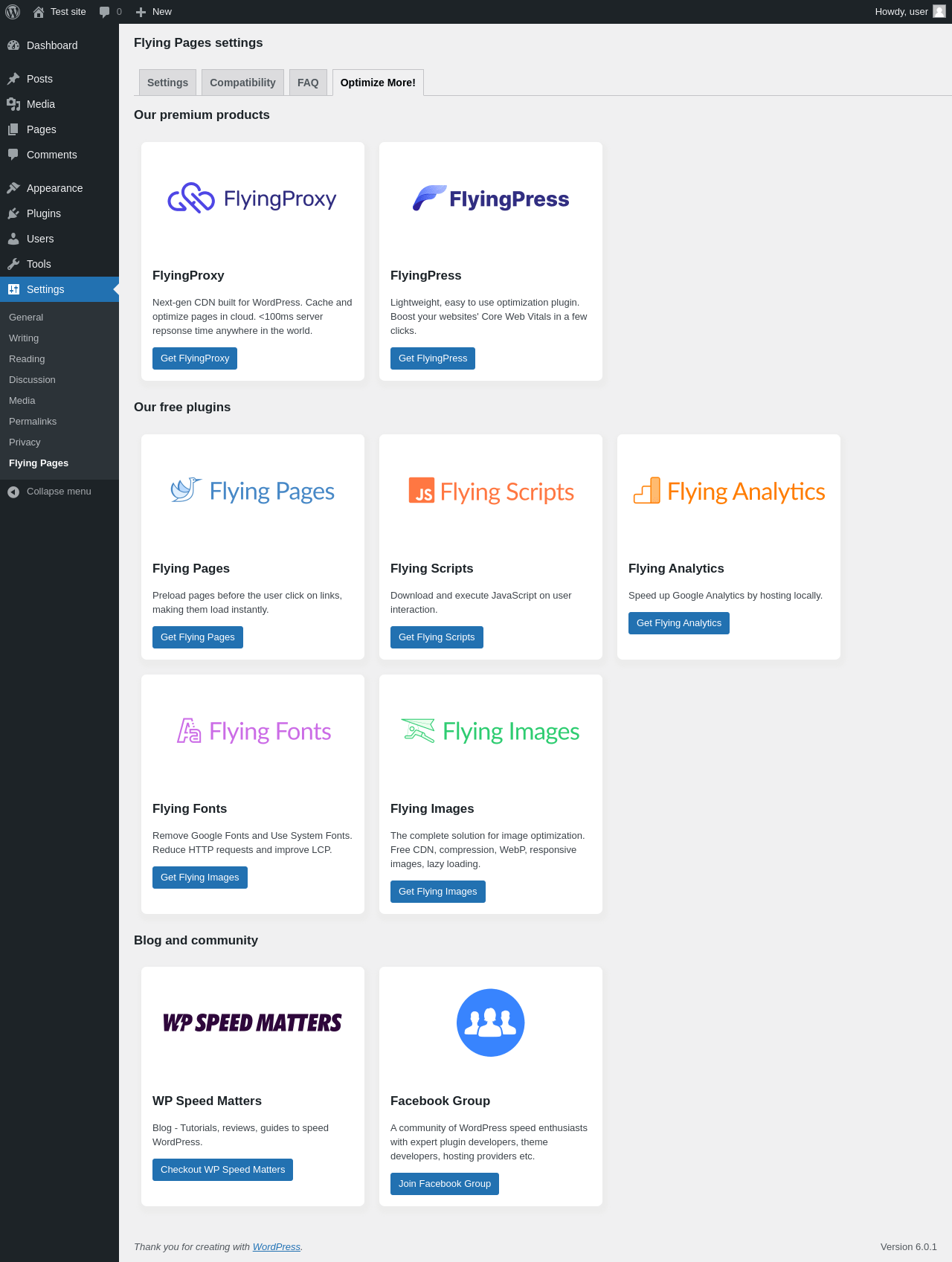
Task: Click the Get Flying Analytics button
Action: 679,623
